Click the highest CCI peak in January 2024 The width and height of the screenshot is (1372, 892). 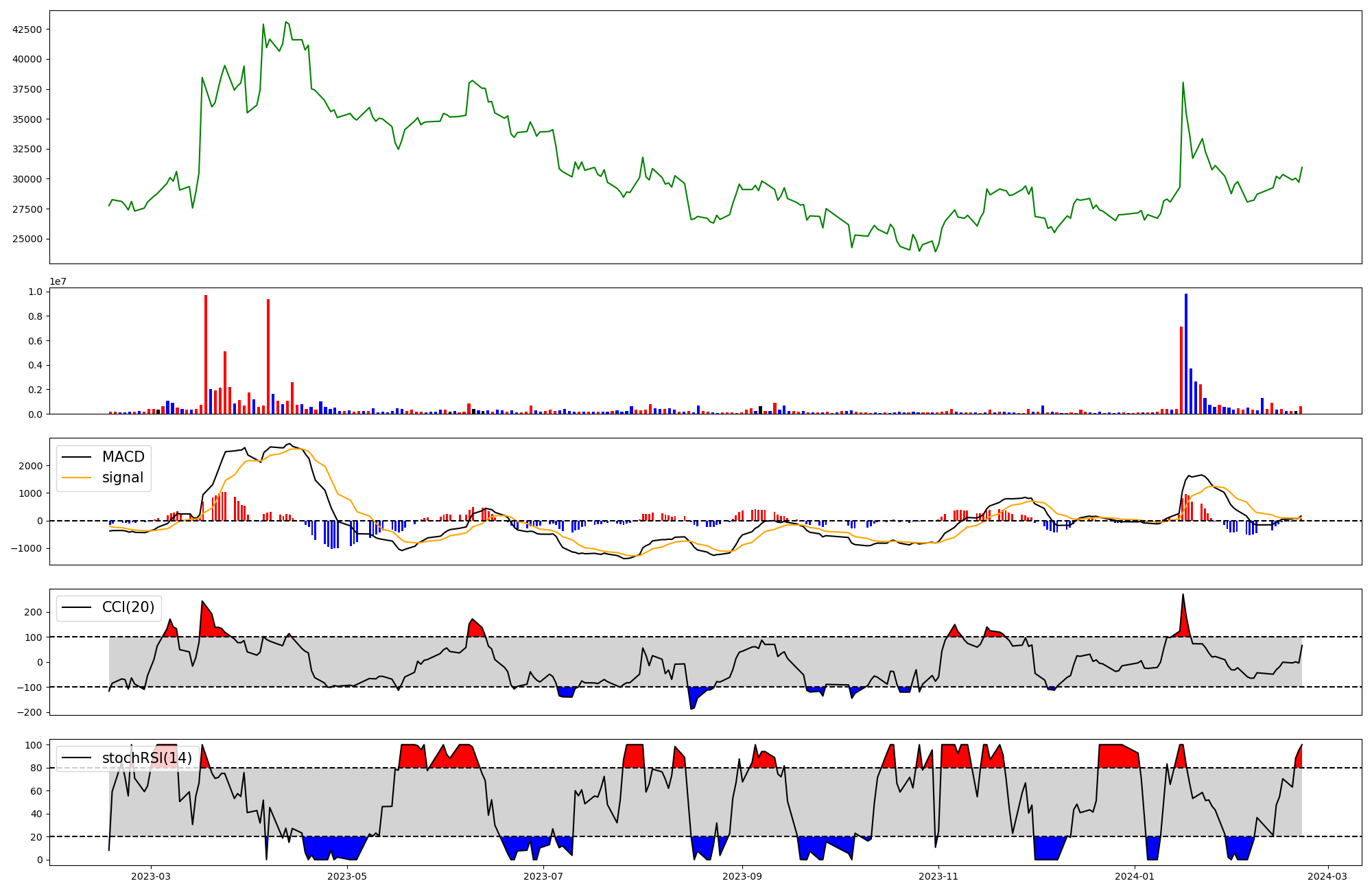point(1183,595)
